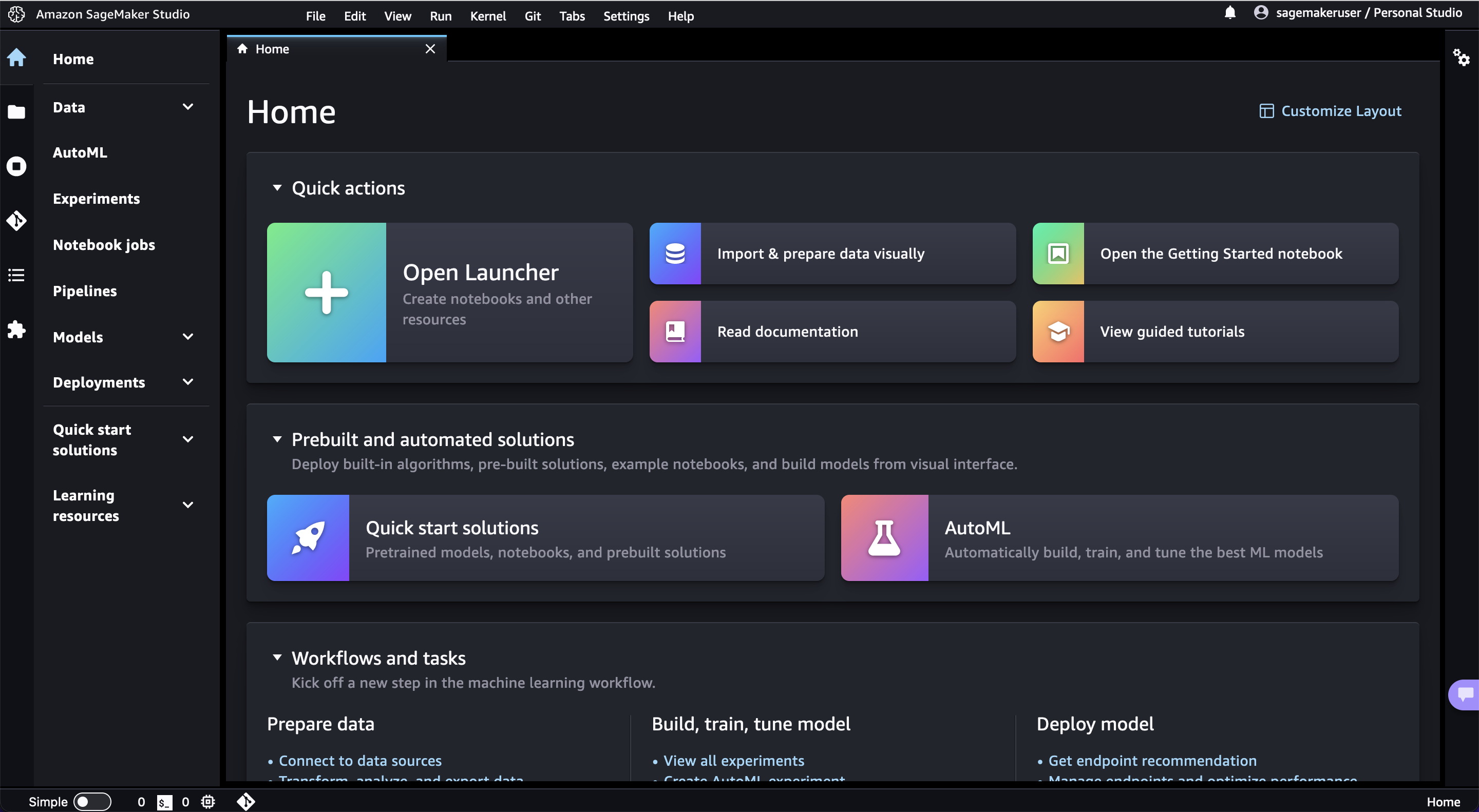Open the Extension Manager puzzle icon
Image resolution: width=1479 pixels, height=812 pixels.
pos(16,330)
